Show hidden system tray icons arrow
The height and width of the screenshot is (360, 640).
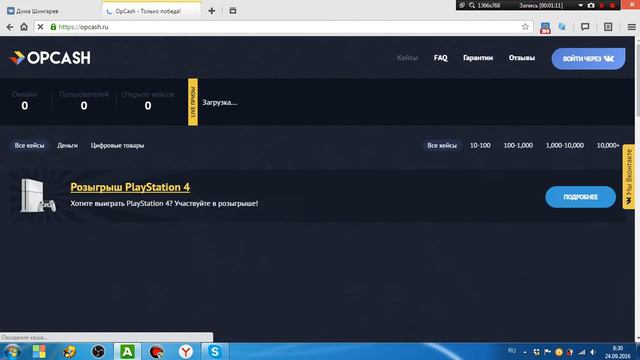coord(525,352)
